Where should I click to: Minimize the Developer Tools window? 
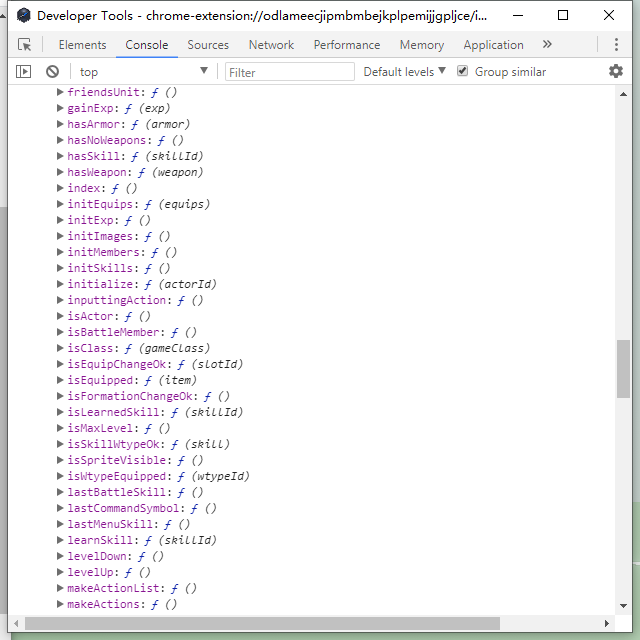click(x=518, y=16)
